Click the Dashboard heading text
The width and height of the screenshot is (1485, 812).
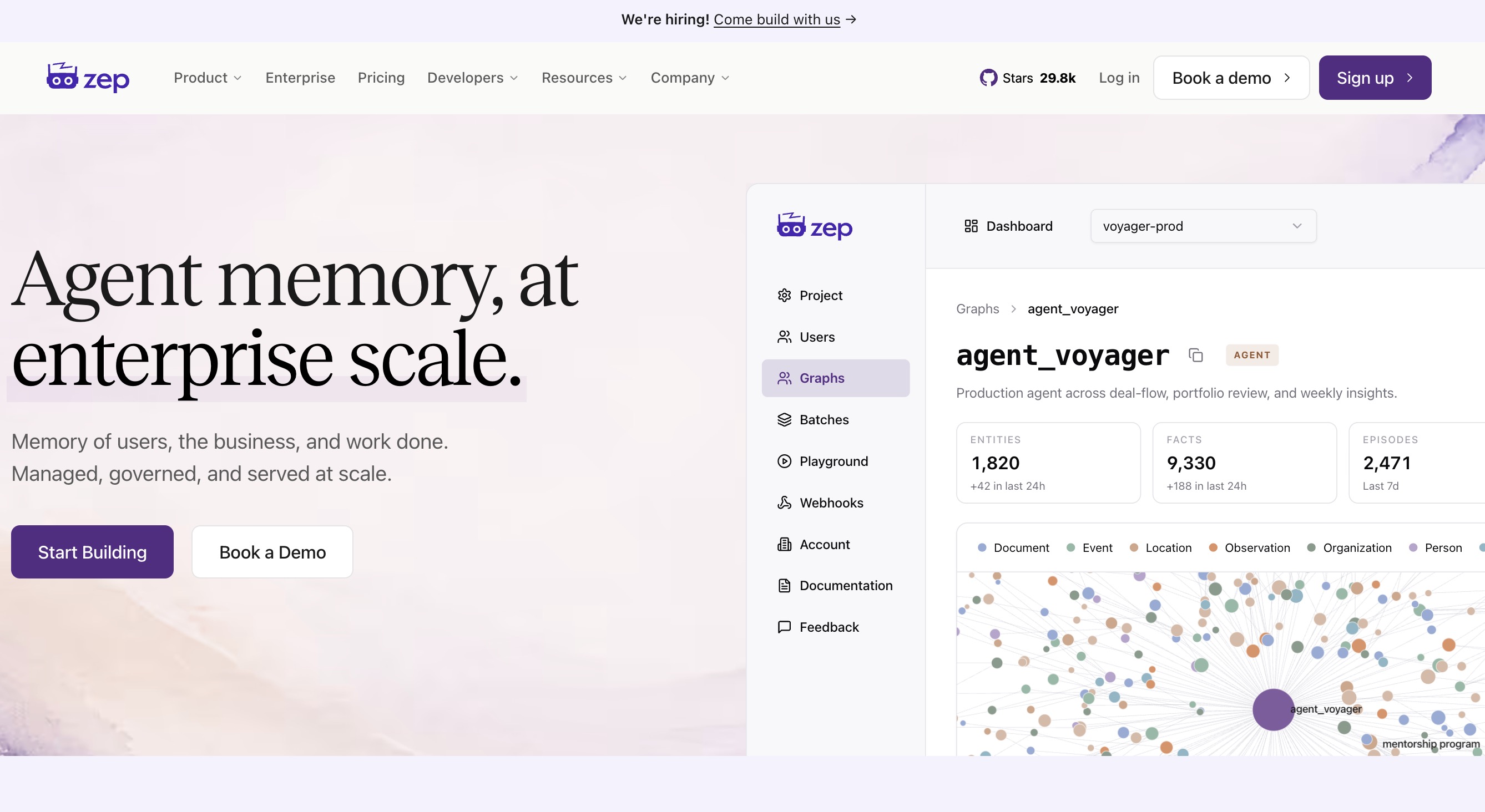click(x=1019, y=226)
